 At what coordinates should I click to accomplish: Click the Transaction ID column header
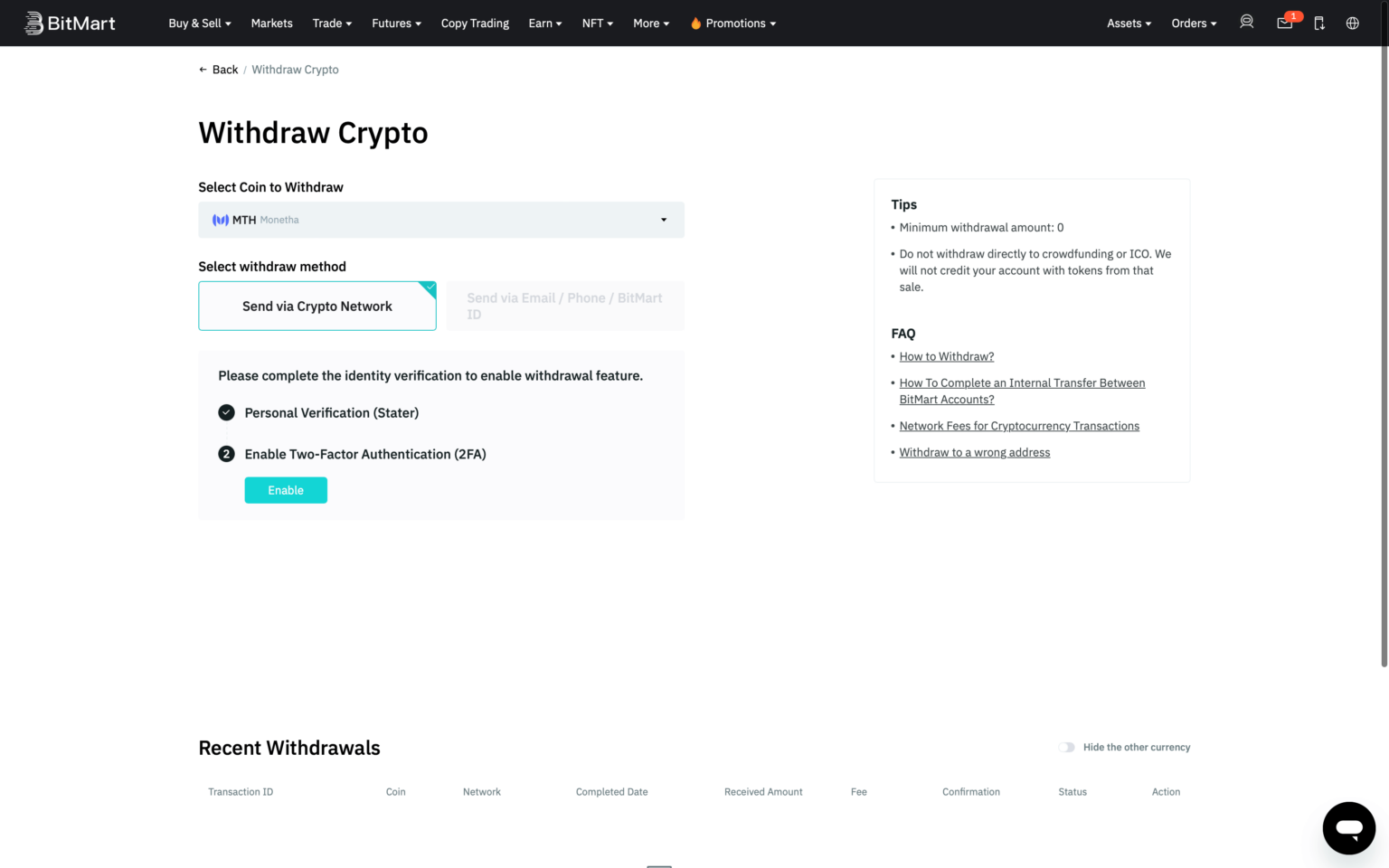click(241, 792)
